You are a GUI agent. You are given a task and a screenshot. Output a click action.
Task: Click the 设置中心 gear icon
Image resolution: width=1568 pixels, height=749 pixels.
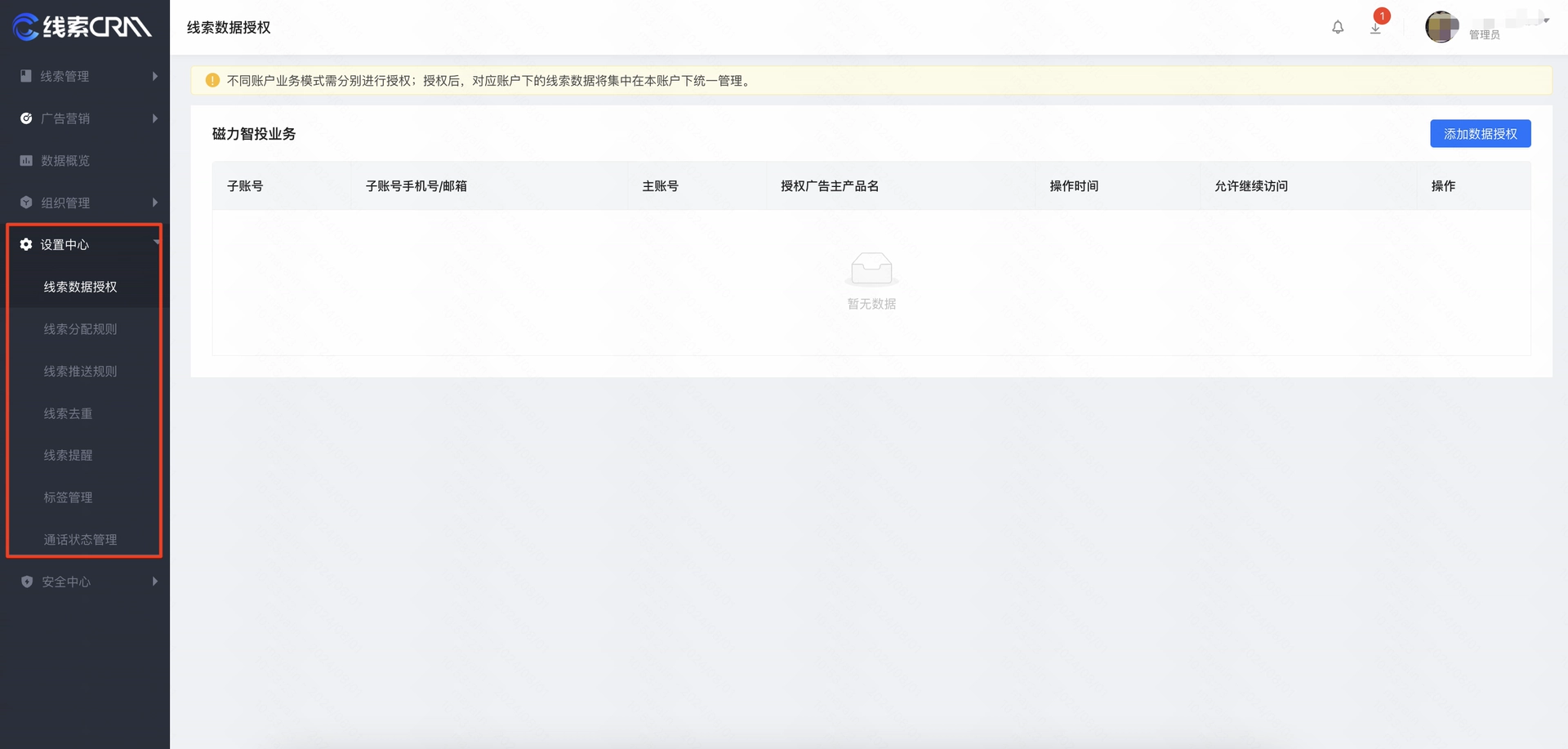pos(26,244)
